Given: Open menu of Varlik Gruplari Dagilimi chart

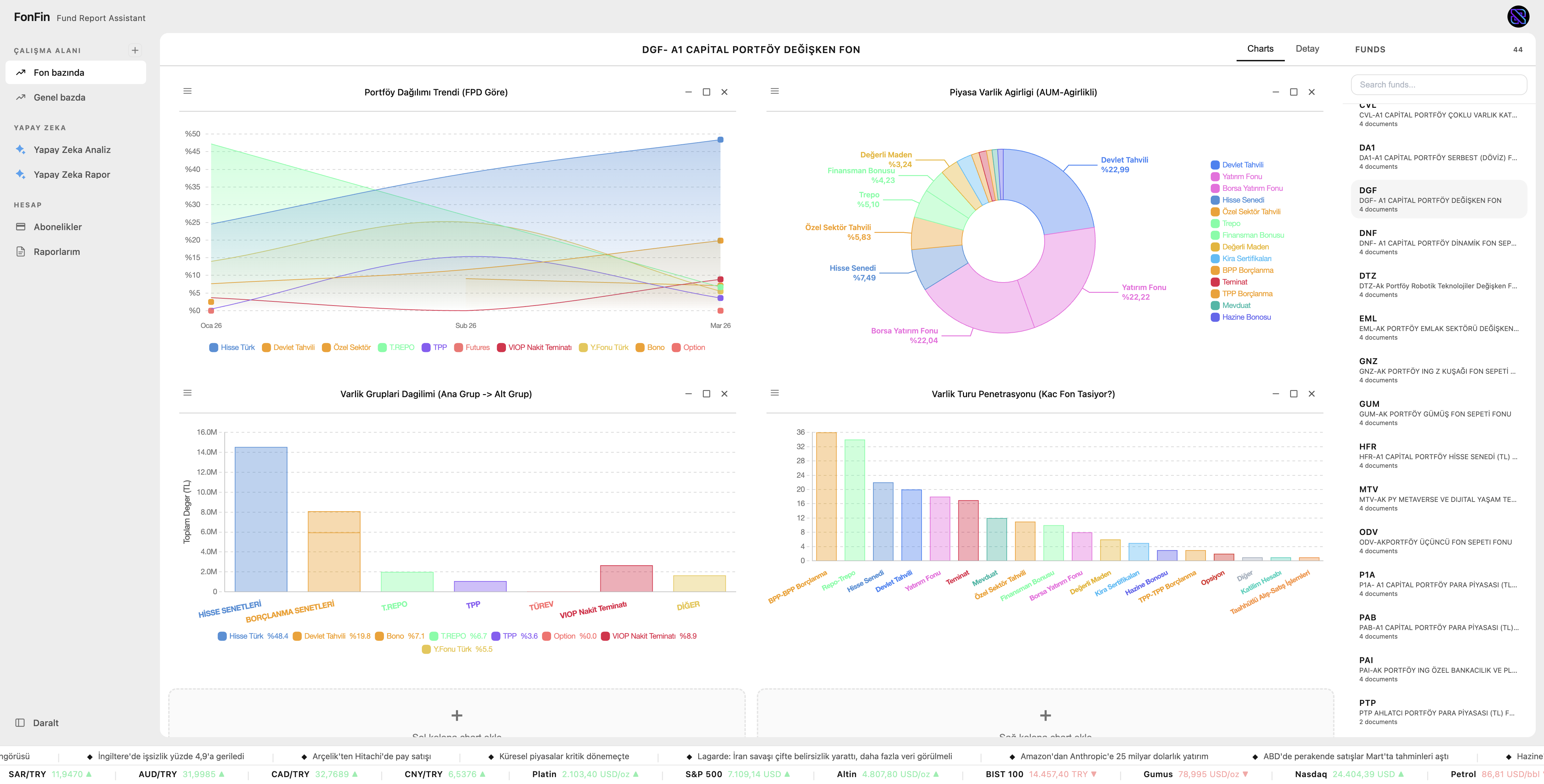Looking at the screenshot, I should pos(187,393).
